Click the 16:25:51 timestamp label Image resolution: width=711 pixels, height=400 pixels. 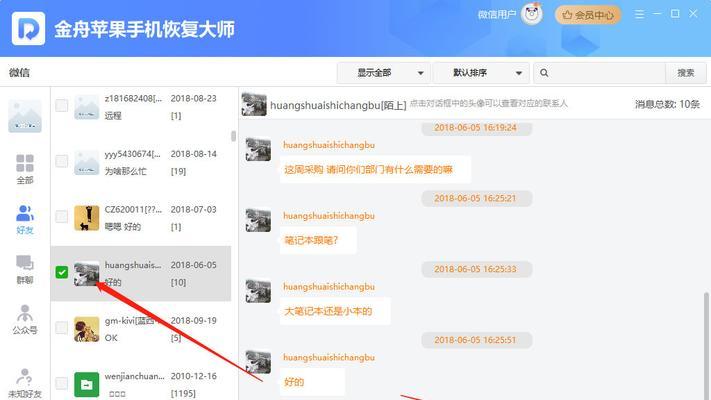tap(476, 340)
